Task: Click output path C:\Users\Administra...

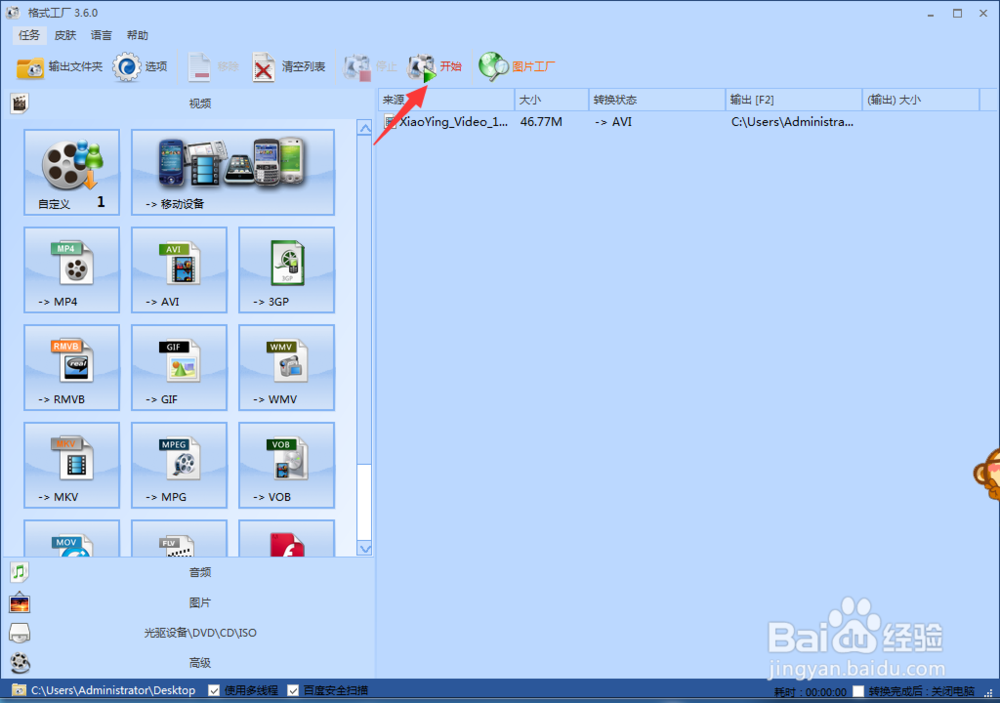Action: click(x=792, y=122)
